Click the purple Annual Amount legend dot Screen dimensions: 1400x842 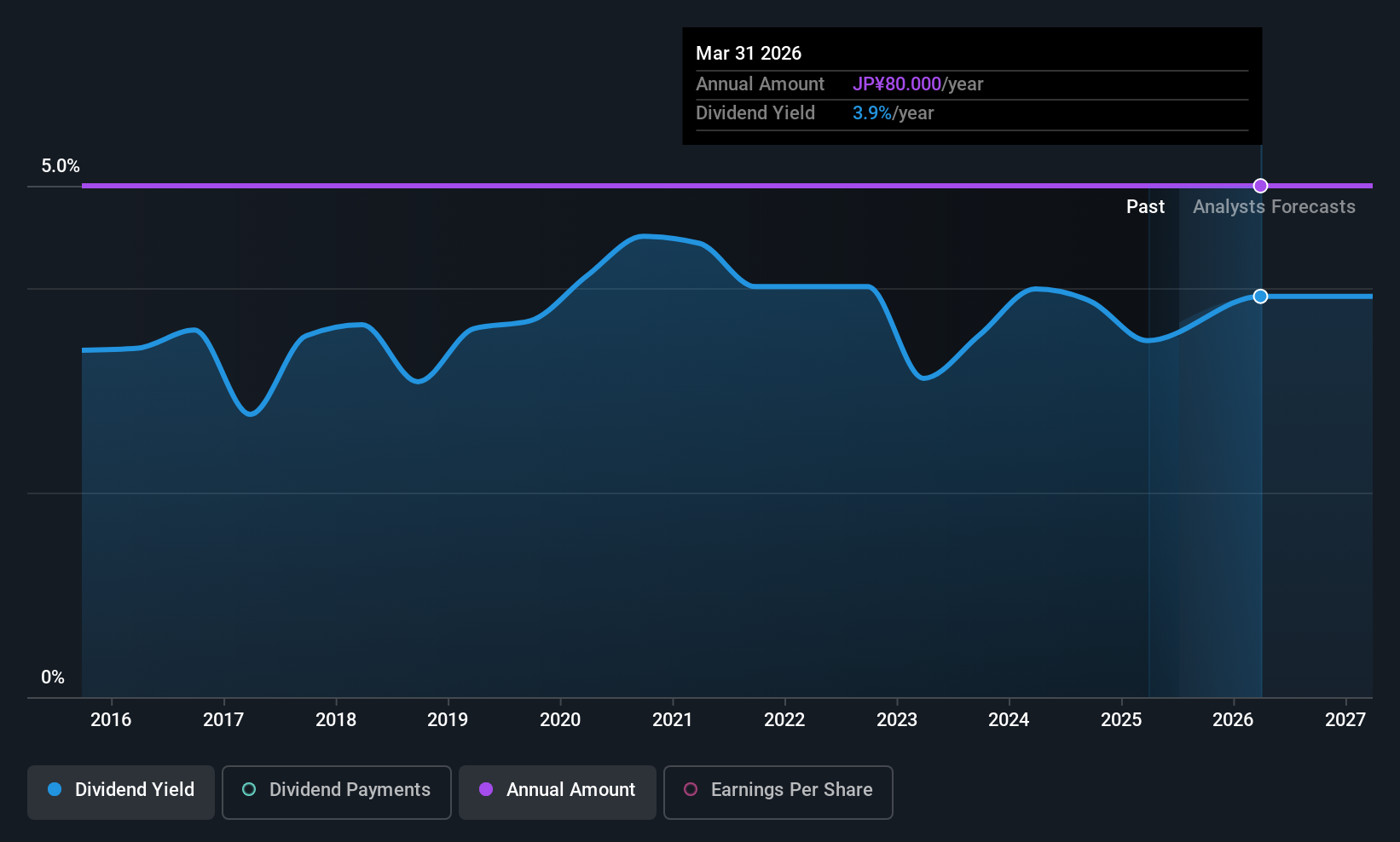click(486, 789)
